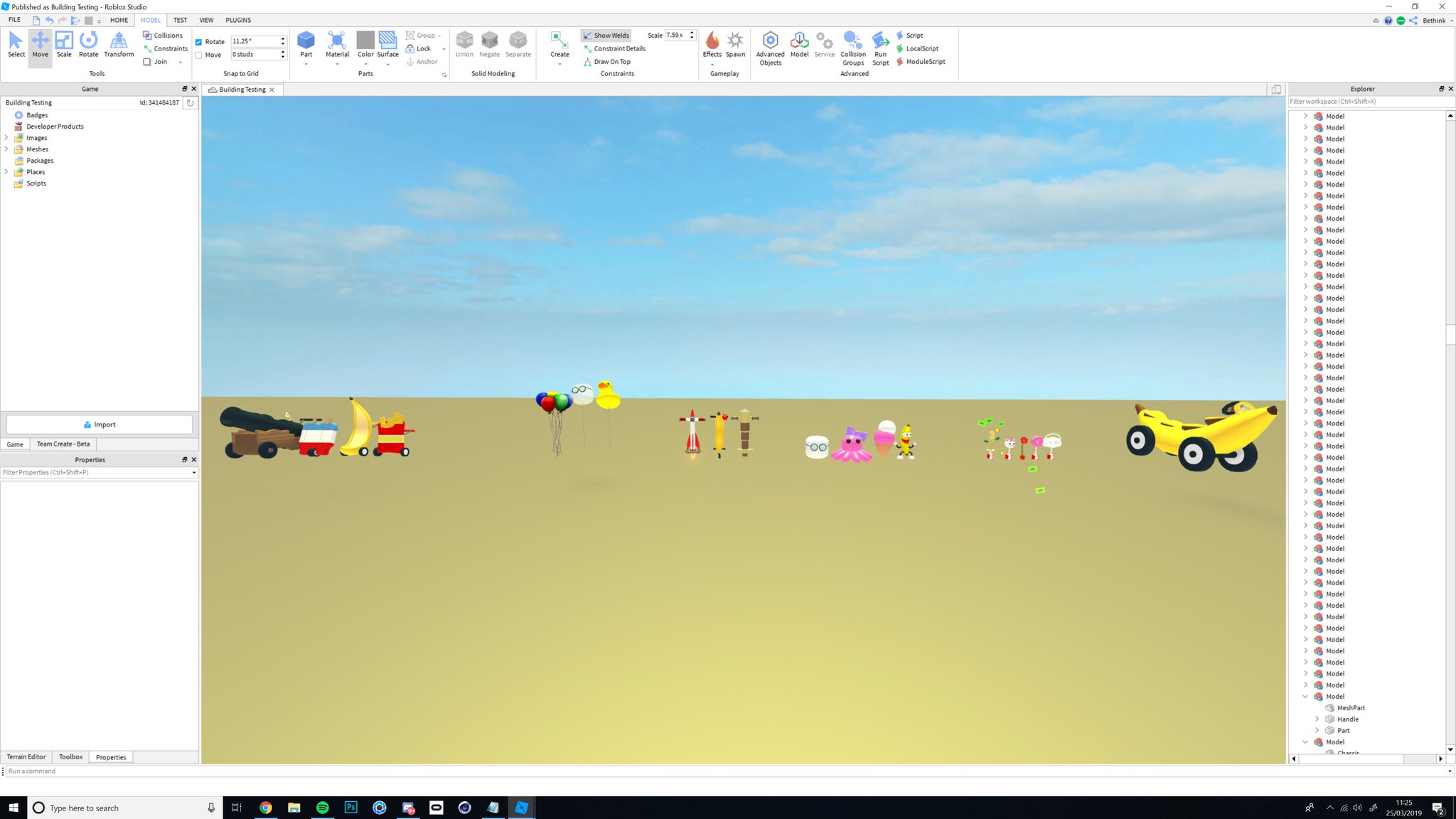Click the Snap to Grid value stepper

coord(283,41)
